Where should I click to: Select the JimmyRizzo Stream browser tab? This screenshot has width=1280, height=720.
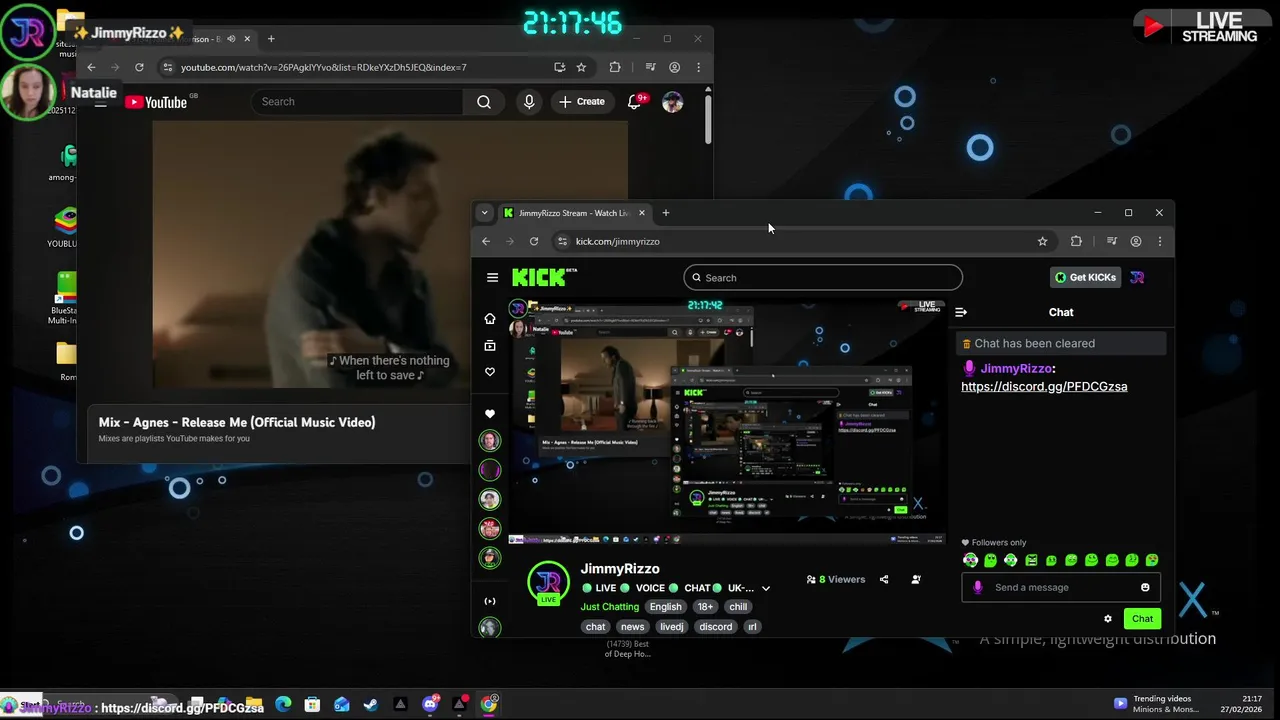[574, 213]
